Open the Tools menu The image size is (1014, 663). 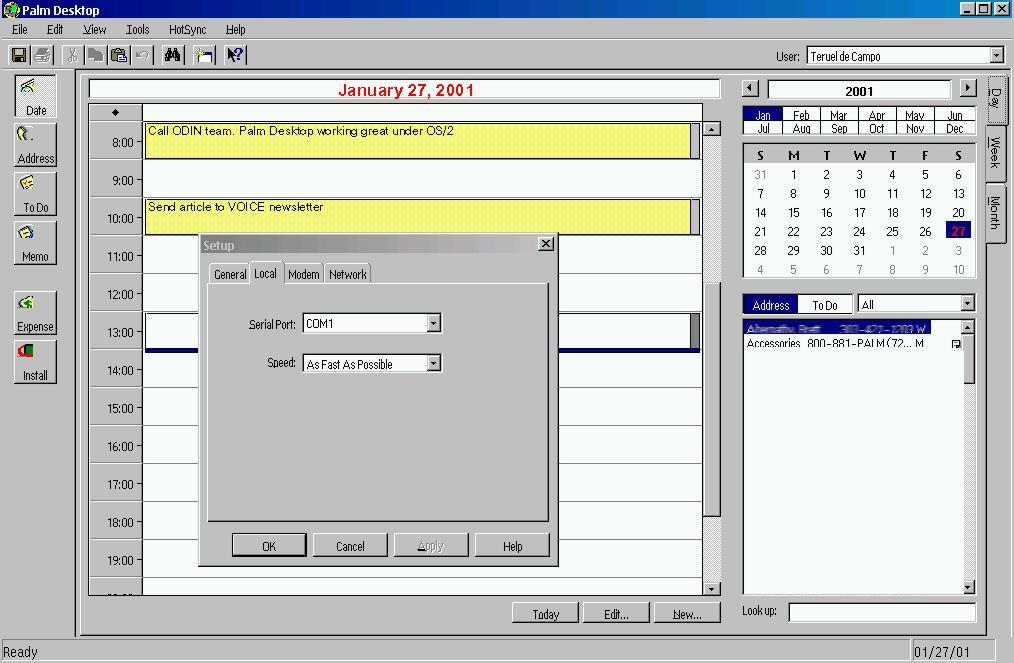(x=137, y=30)
